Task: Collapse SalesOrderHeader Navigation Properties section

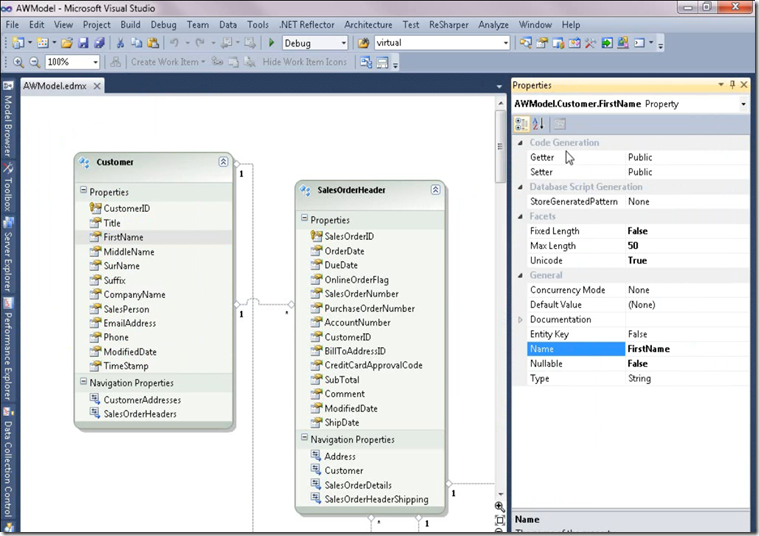Action: tap(304, 437)
